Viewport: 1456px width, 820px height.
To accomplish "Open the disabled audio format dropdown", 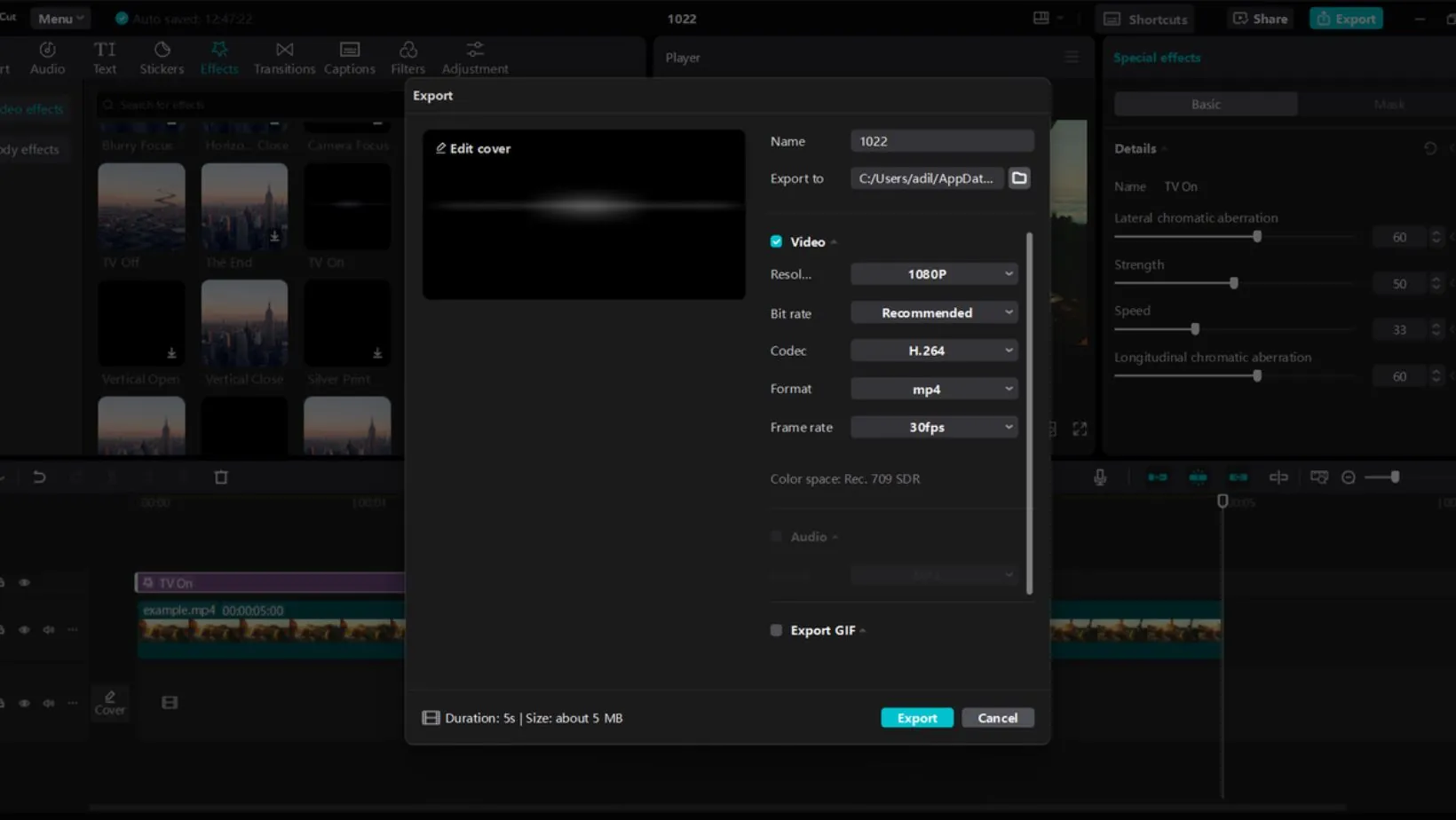I will (934, 575).
